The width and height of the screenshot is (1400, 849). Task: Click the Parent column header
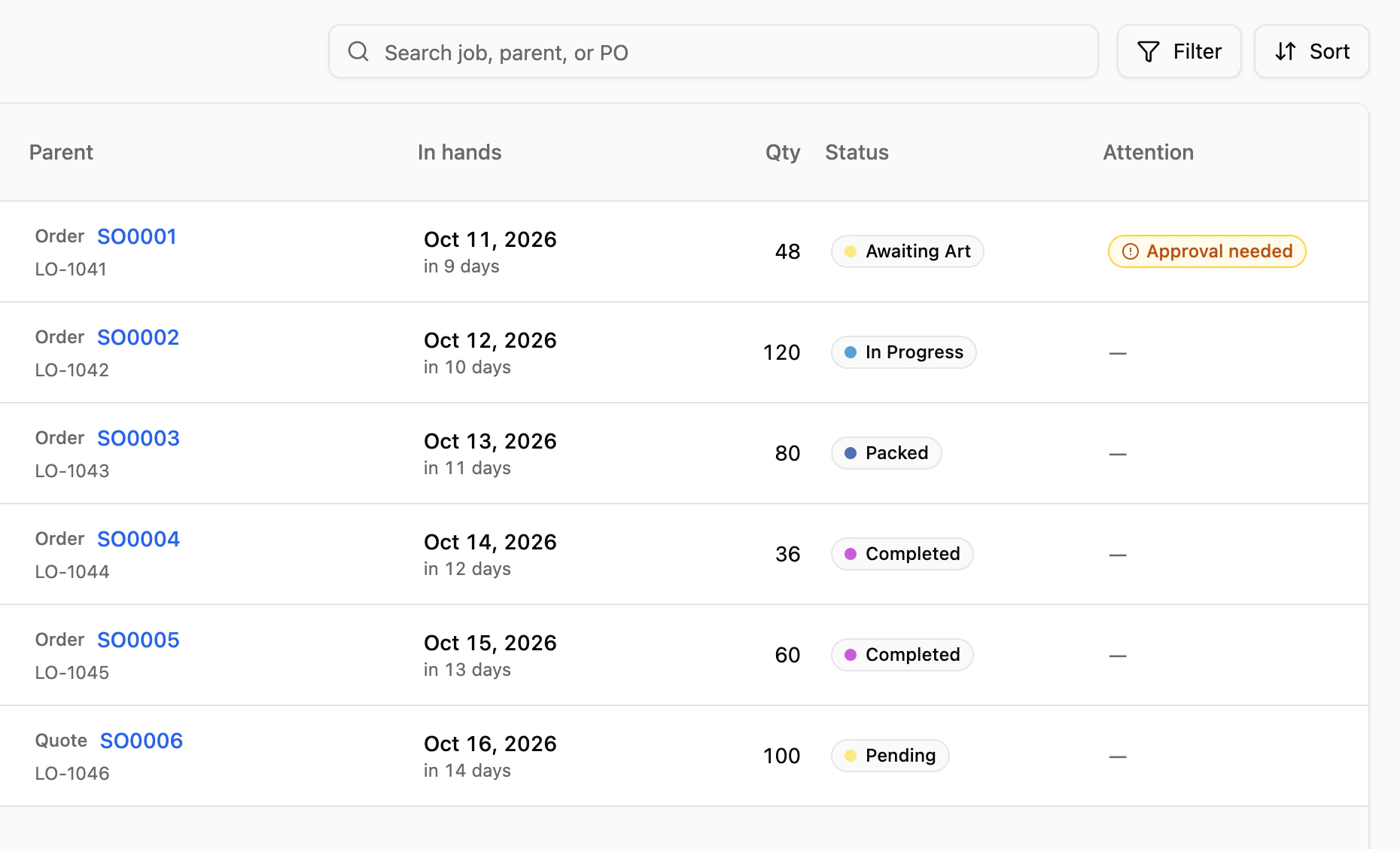click(61, 152)
